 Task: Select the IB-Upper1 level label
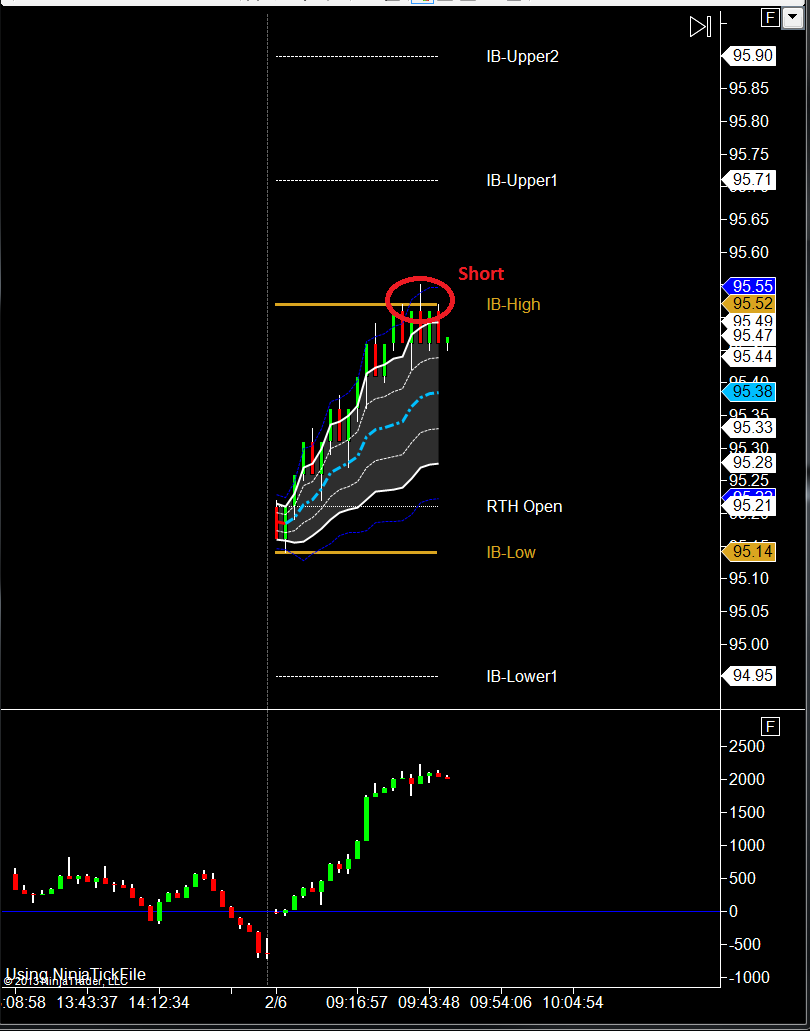pos(521,180)
